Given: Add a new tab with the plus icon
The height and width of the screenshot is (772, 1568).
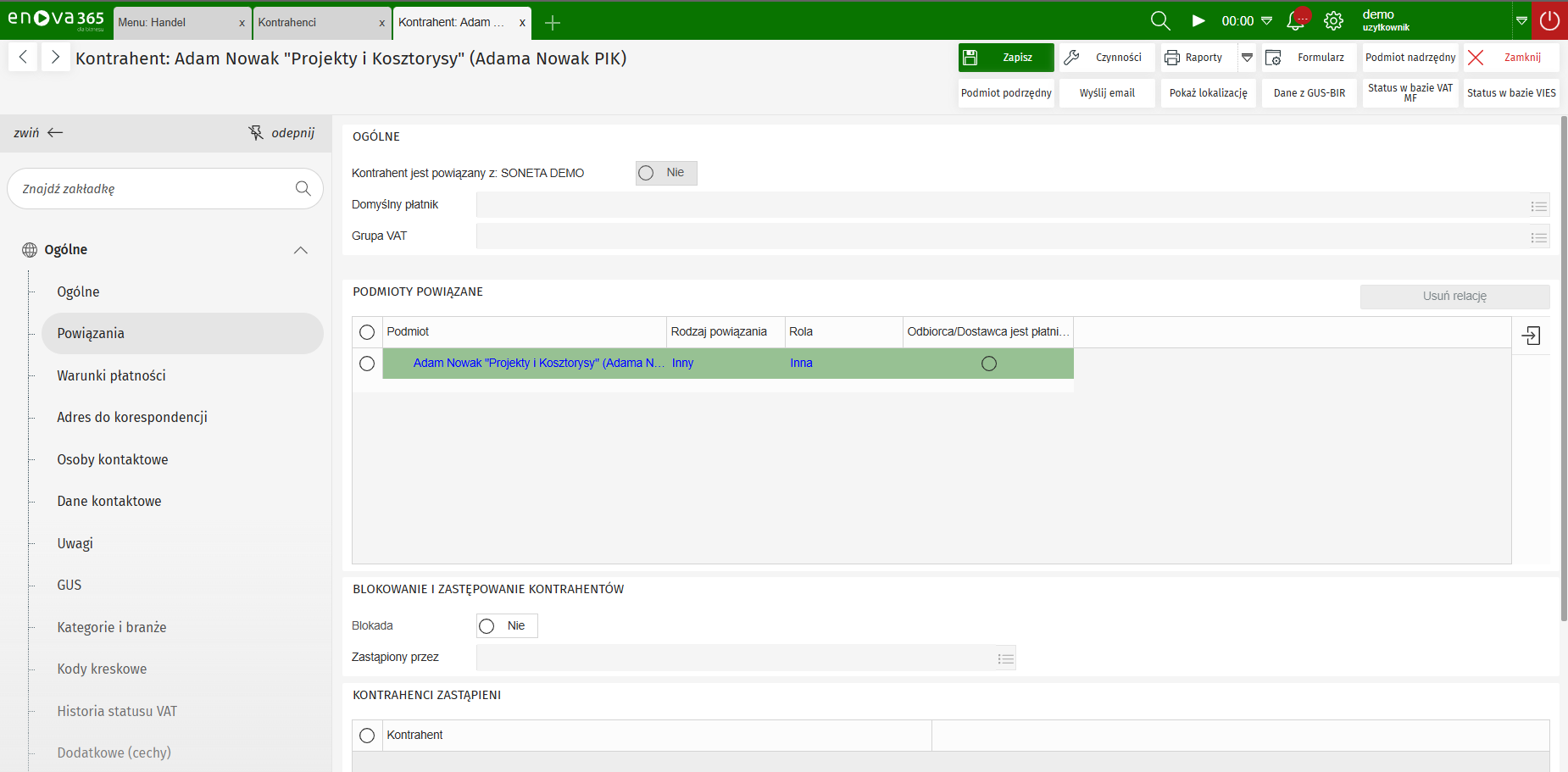Looking at the screenshot, I should (553, 23).
